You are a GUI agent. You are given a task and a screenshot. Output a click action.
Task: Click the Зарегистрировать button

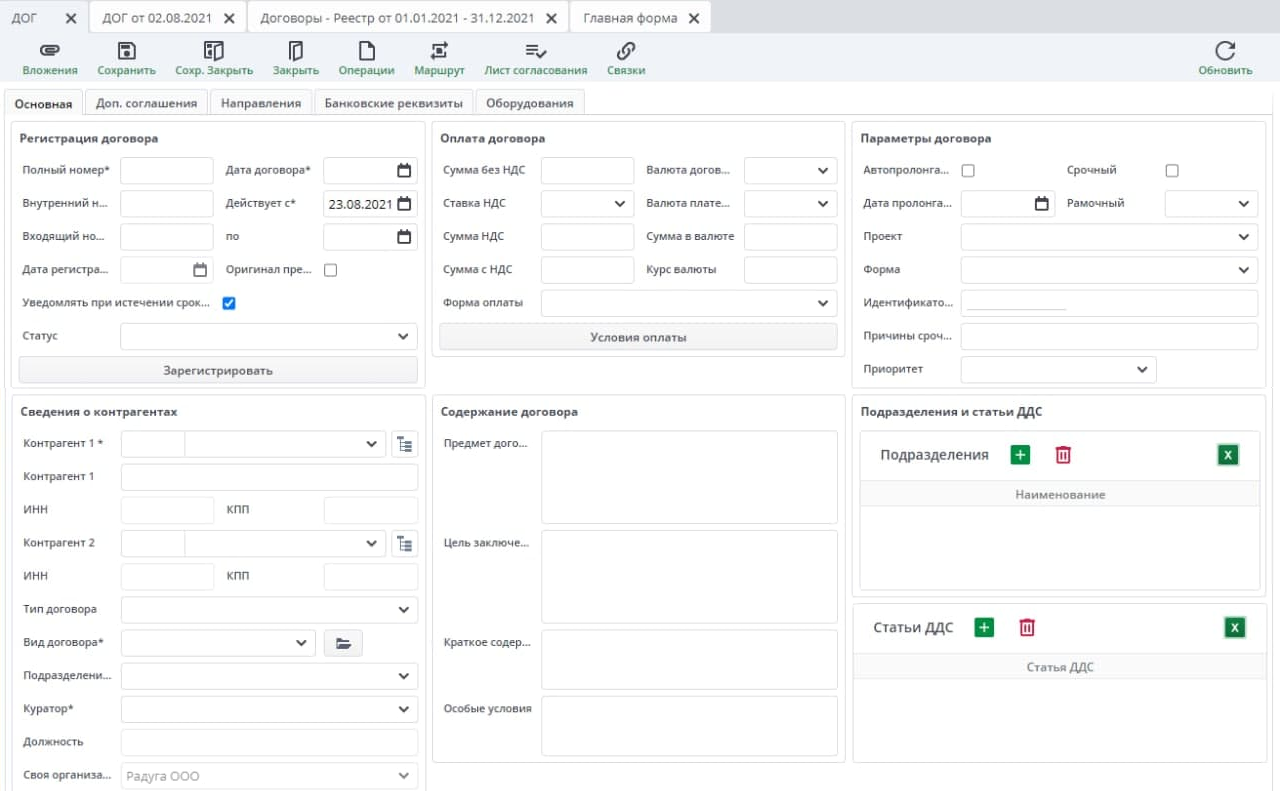[x=218, y=370]
